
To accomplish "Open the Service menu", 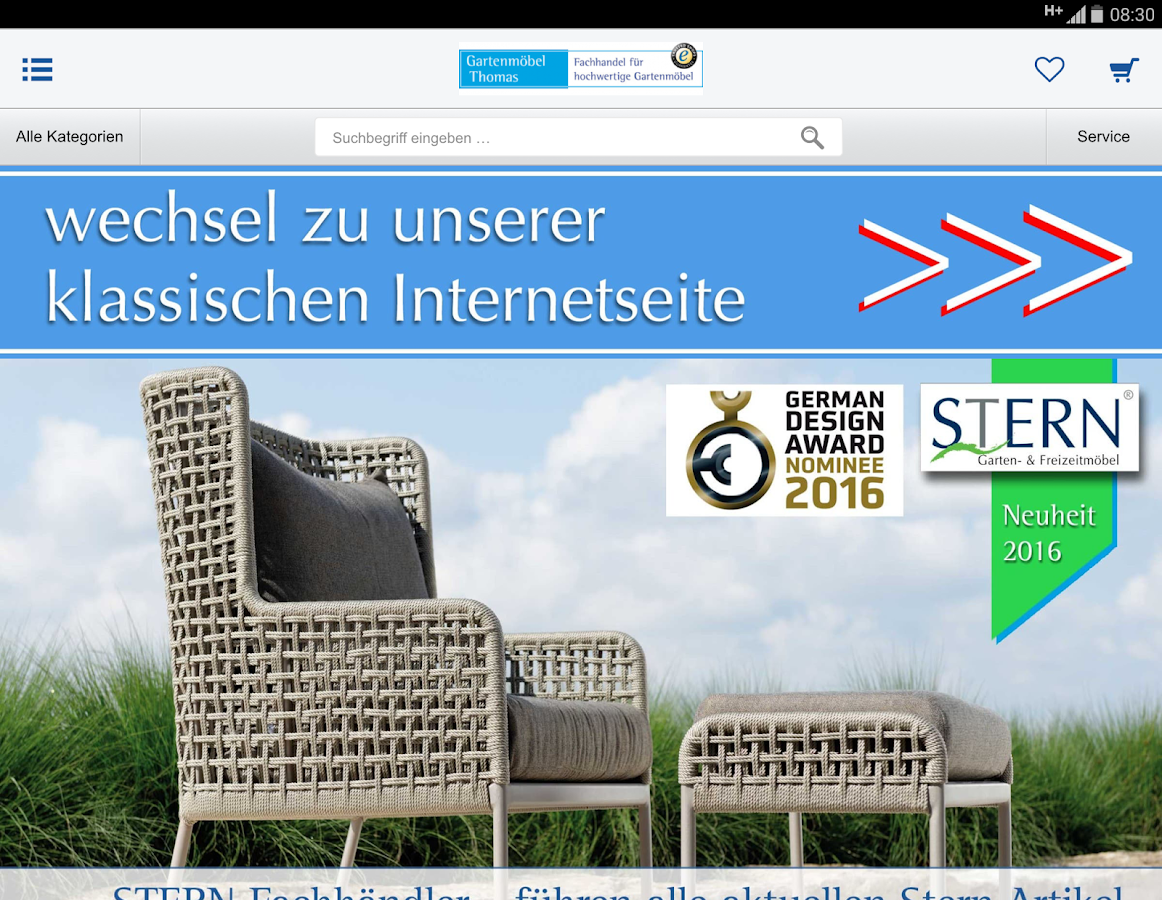I will click(x=1103, y=136).
